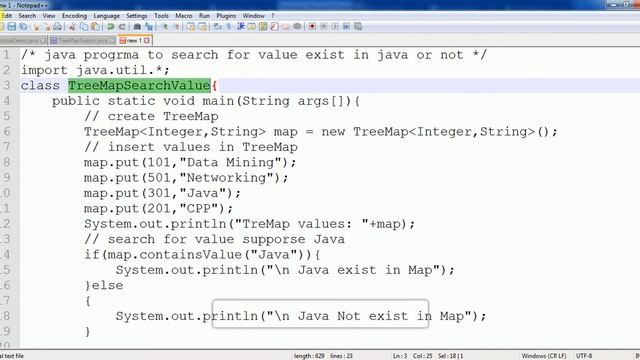Screen dimensions: 640x360
Task: Click the Print toolbar icon
Action: coord(58,27)
